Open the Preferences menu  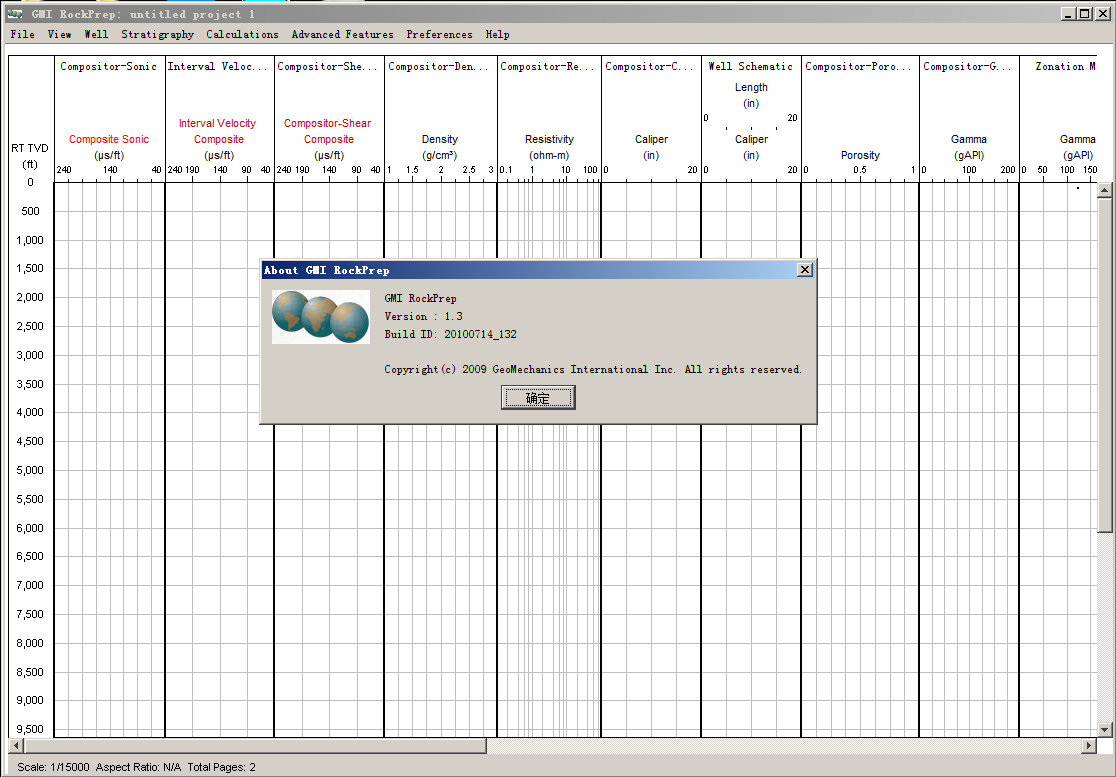click(x=439, y=34)
